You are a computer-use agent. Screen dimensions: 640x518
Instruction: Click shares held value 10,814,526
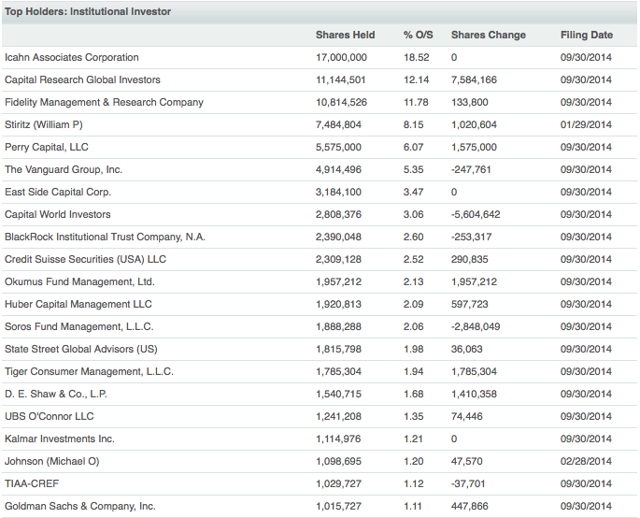[341, 102]
